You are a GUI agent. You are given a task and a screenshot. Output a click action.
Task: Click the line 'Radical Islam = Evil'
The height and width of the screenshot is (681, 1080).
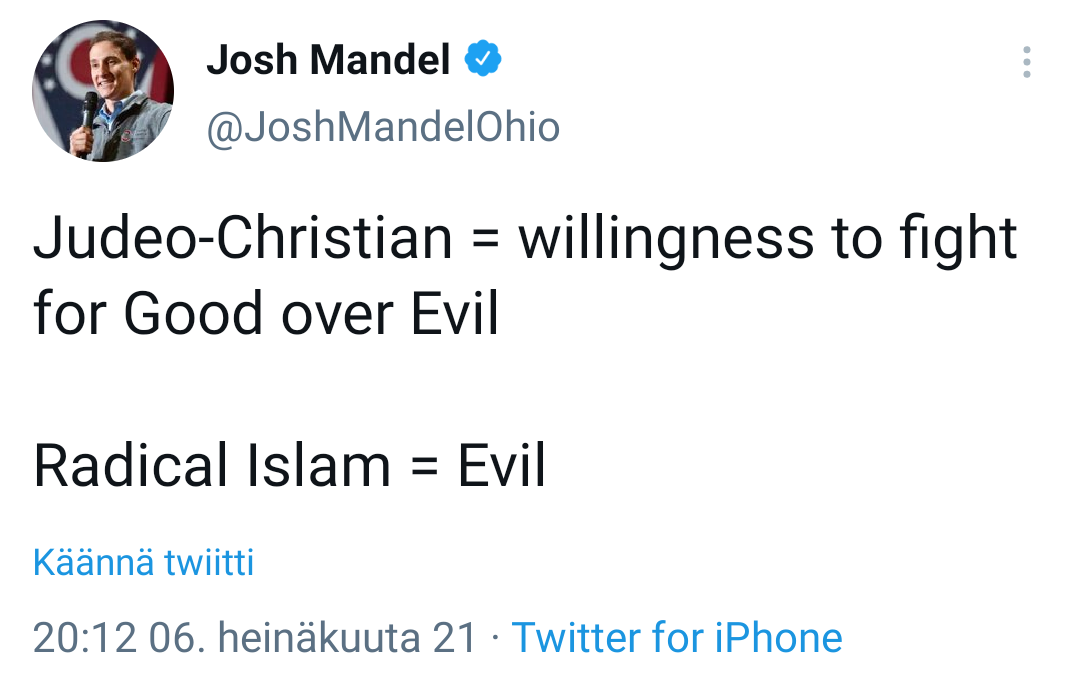pos(289,465)
